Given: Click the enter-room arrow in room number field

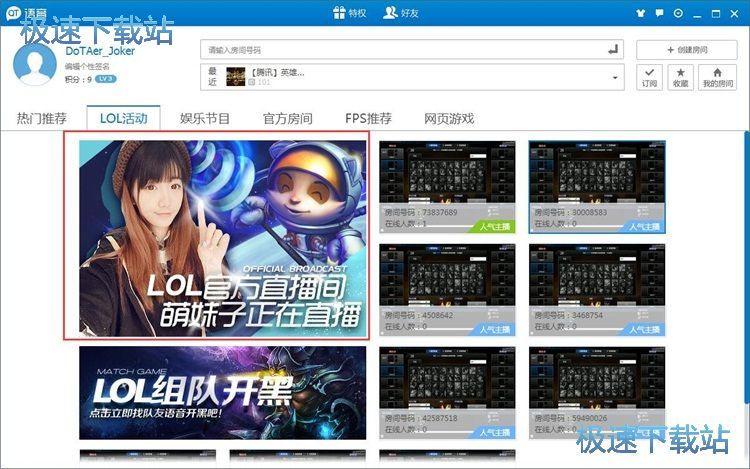Looking at the screenshot, I should point(612,49).
